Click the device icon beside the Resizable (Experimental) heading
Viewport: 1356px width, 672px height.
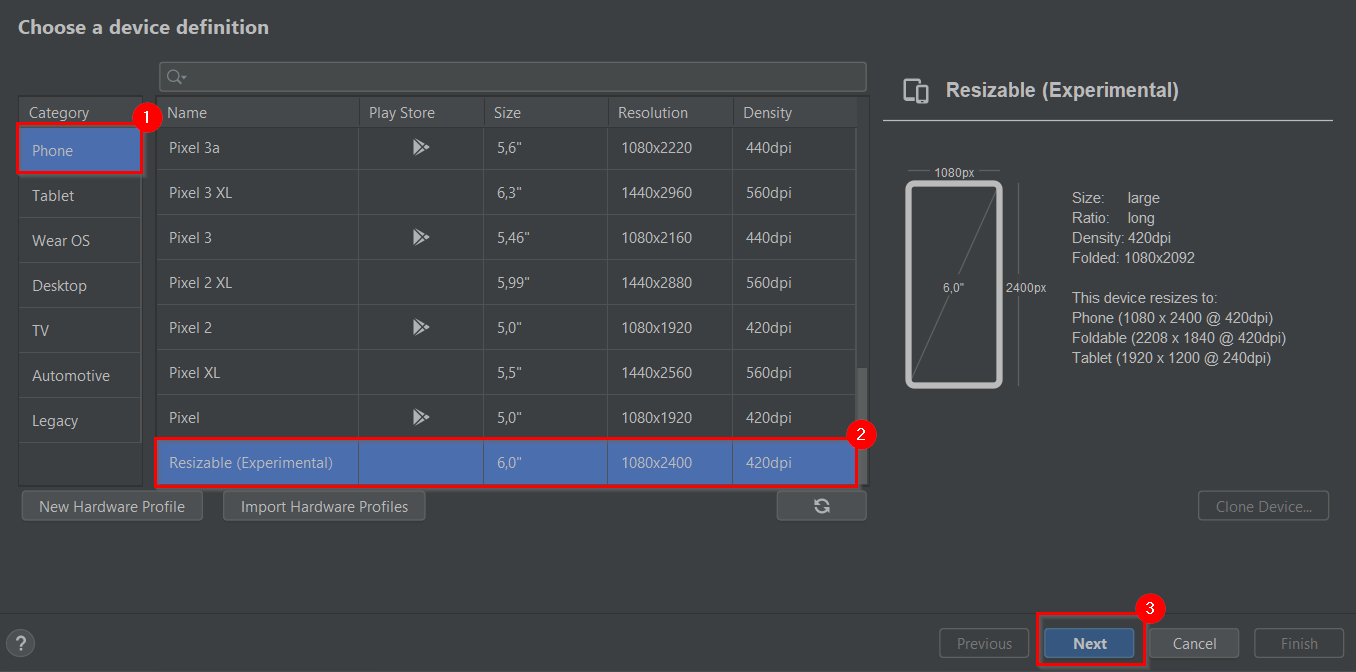[916, 91]
